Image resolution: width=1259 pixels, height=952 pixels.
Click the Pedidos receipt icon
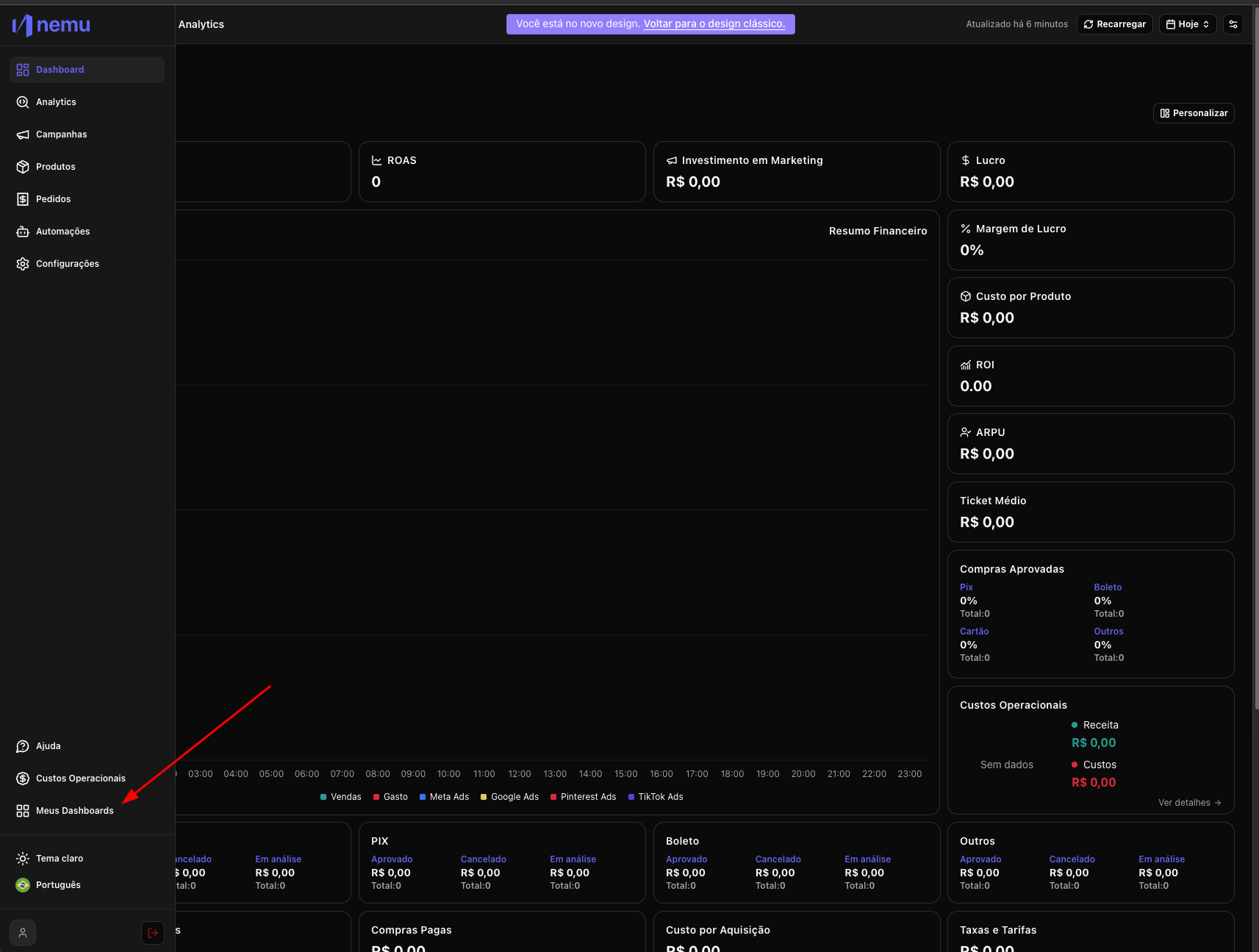(23, 199)
